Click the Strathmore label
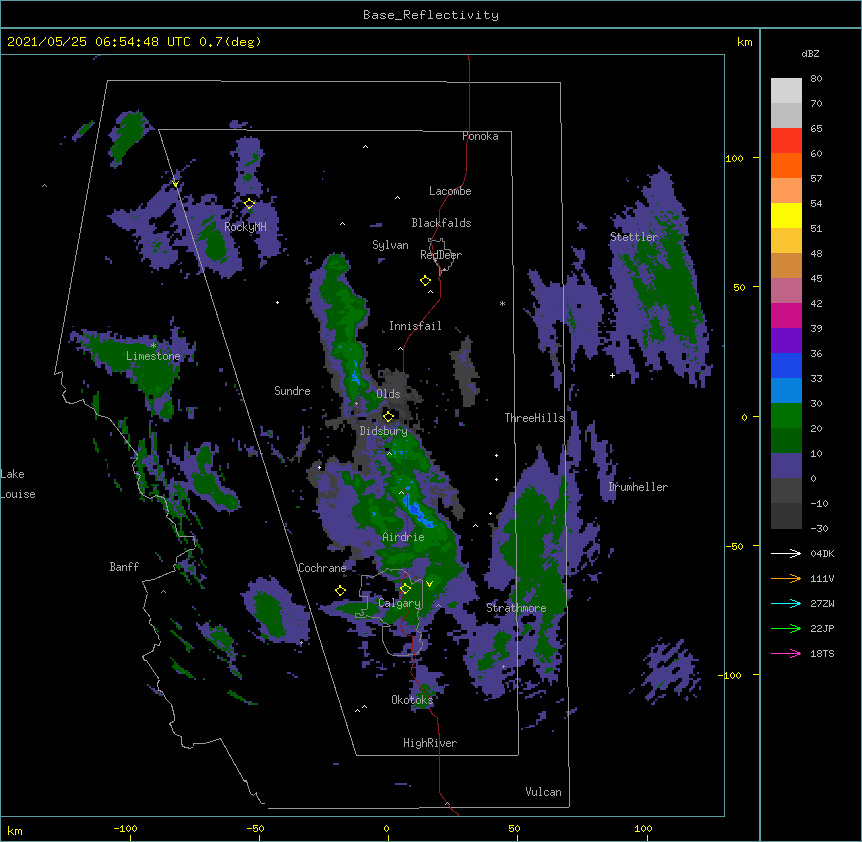862x842 pixels. pos(516,608)
